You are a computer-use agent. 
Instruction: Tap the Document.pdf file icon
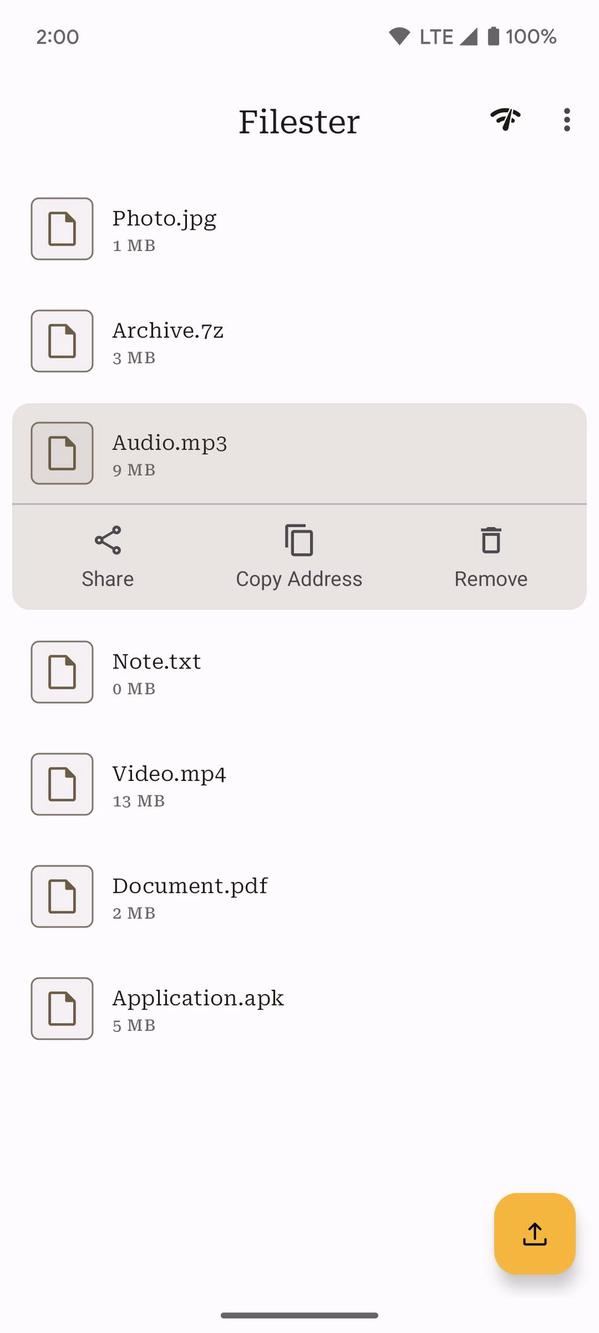click(x=62, y=896)
